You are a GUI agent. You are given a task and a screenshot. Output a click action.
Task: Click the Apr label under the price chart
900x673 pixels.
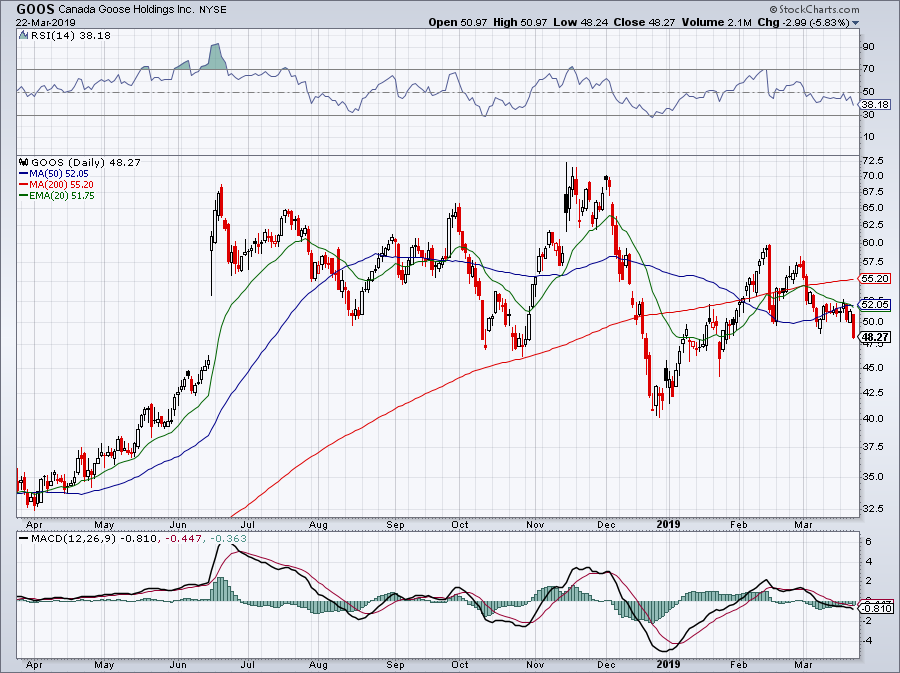[x=34, y=524]
